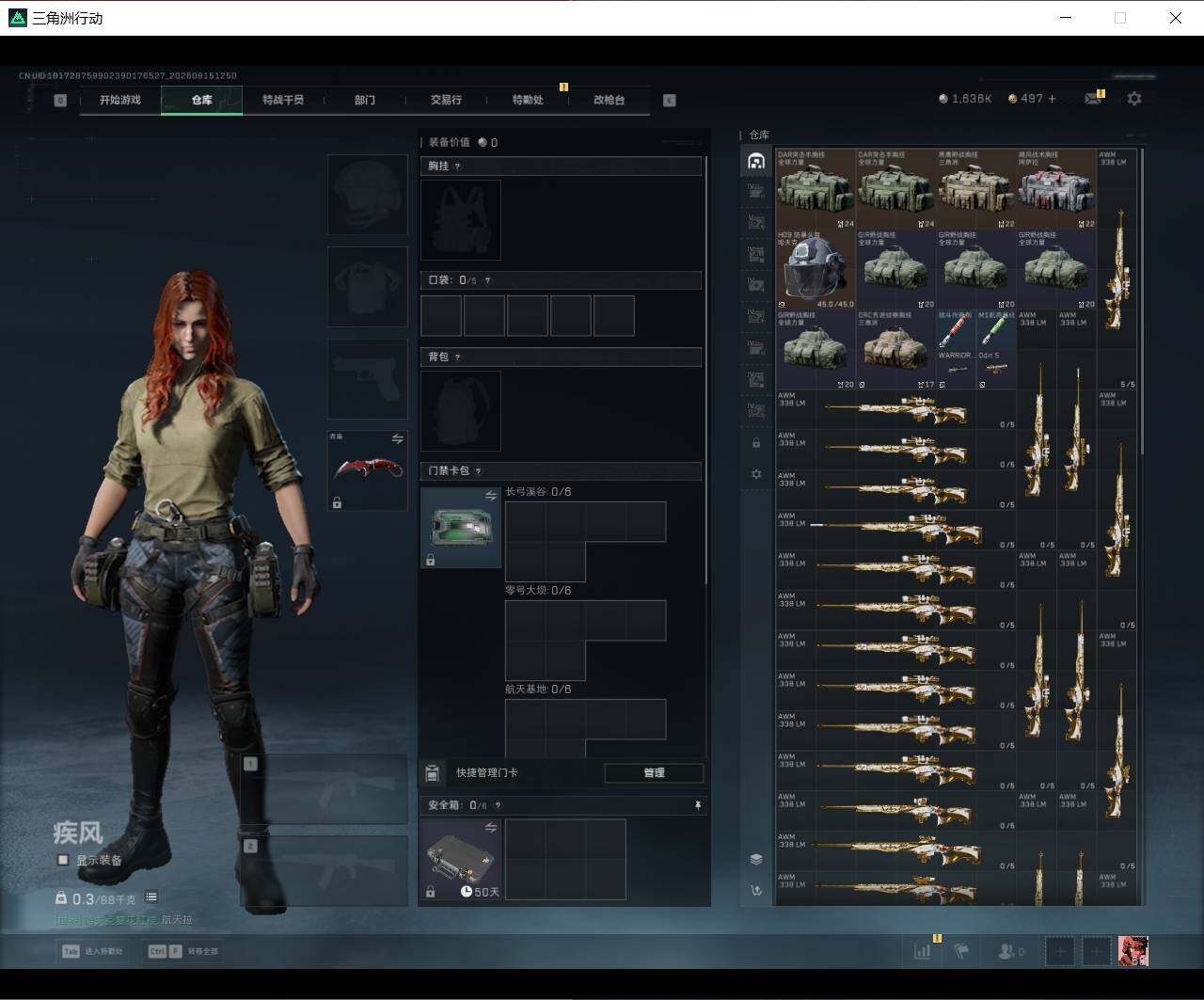
Task: Click the player avatar portrait
Action: (x=1133, y=951)
